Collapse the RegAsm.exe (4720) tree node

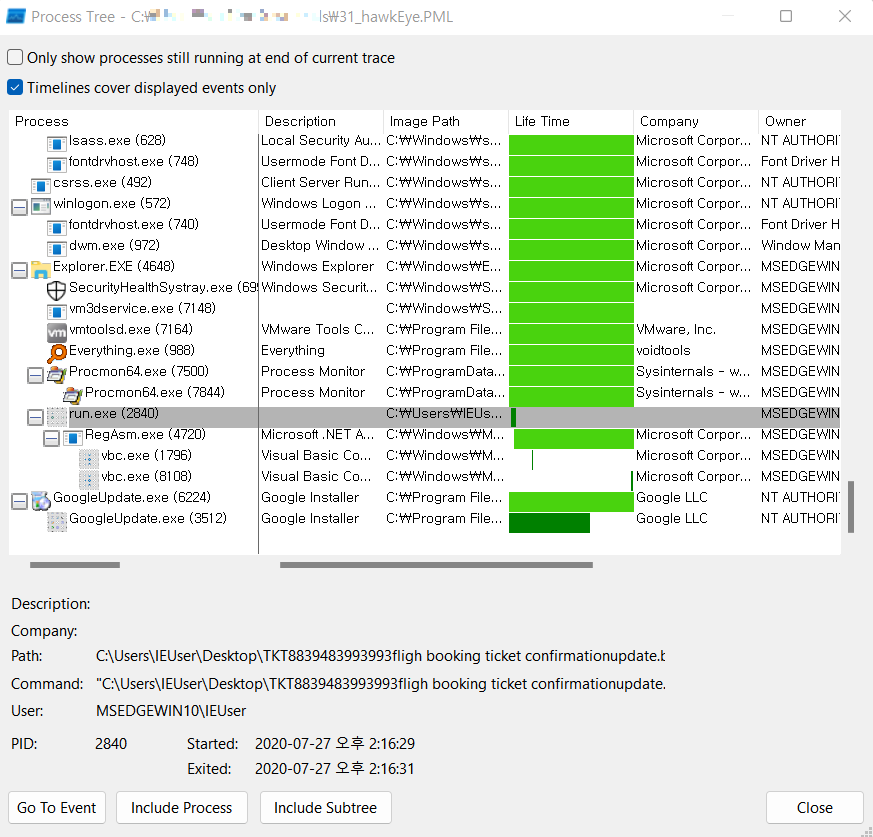pos(51,439)
